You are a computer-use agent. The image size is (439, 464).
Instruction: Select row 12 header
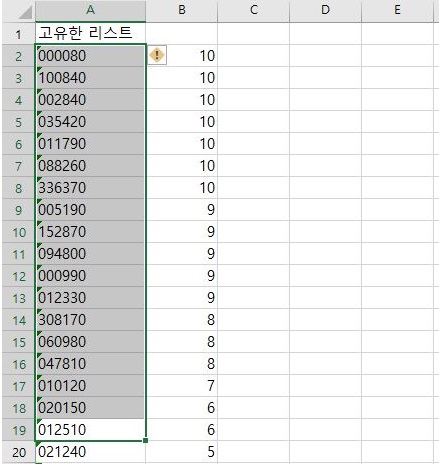[18, 276]
